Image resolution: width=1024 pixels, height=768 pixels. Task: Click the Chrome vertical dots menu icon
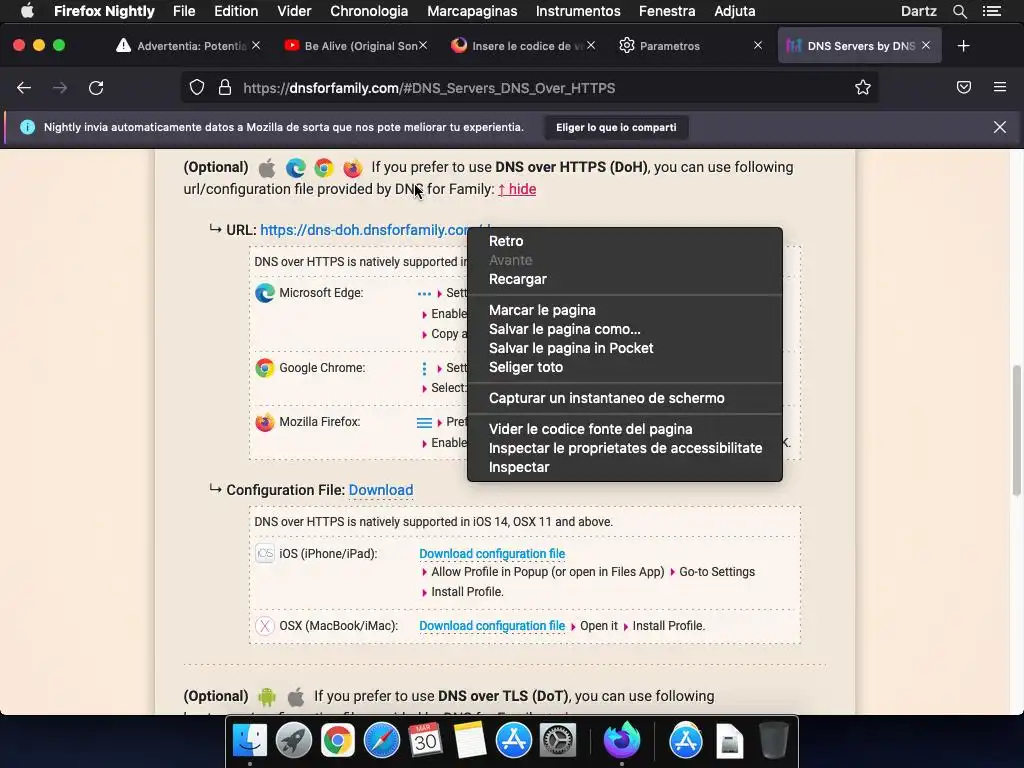[424, 369]
